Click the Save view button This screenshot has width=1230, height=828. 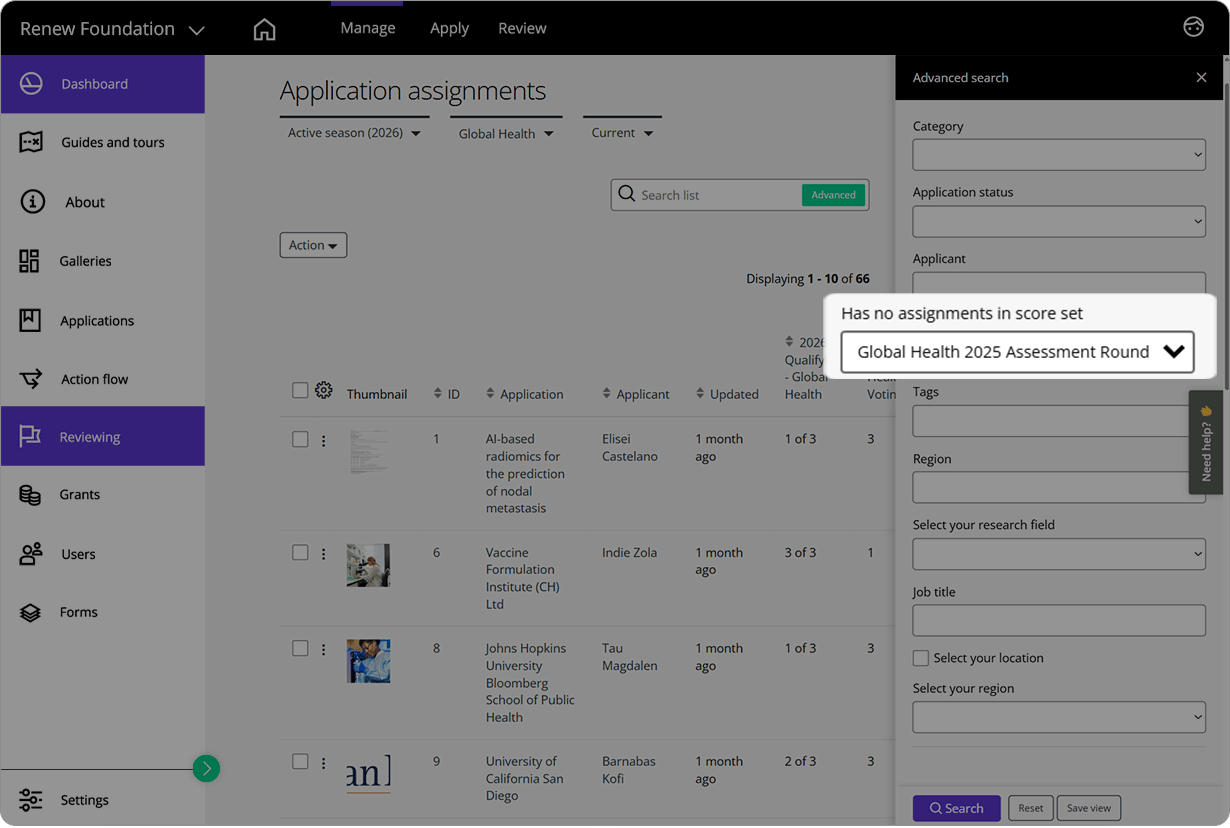1089,808
